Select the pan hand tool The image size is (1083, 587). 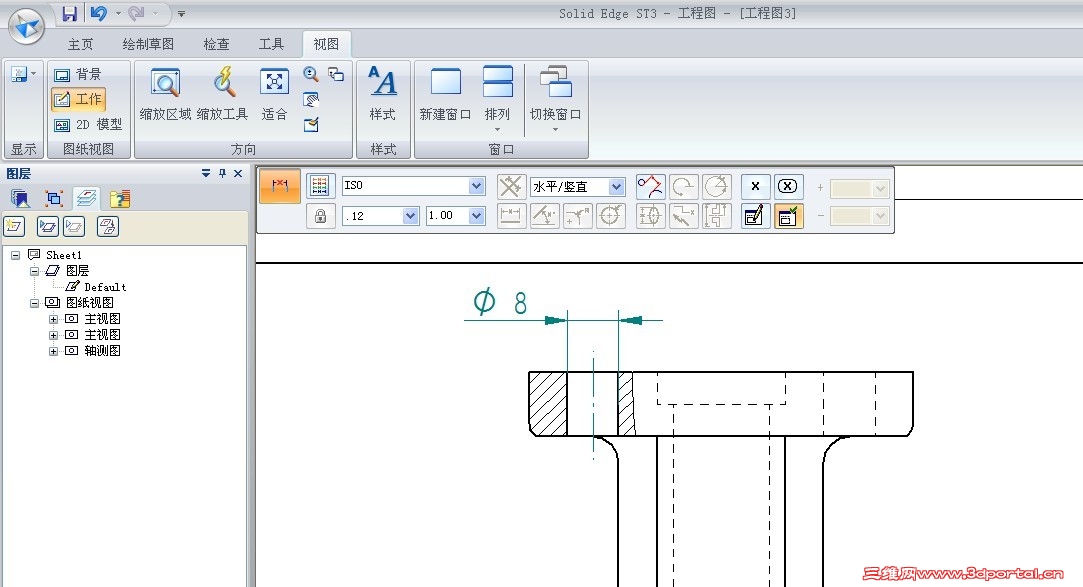(311, 99)
